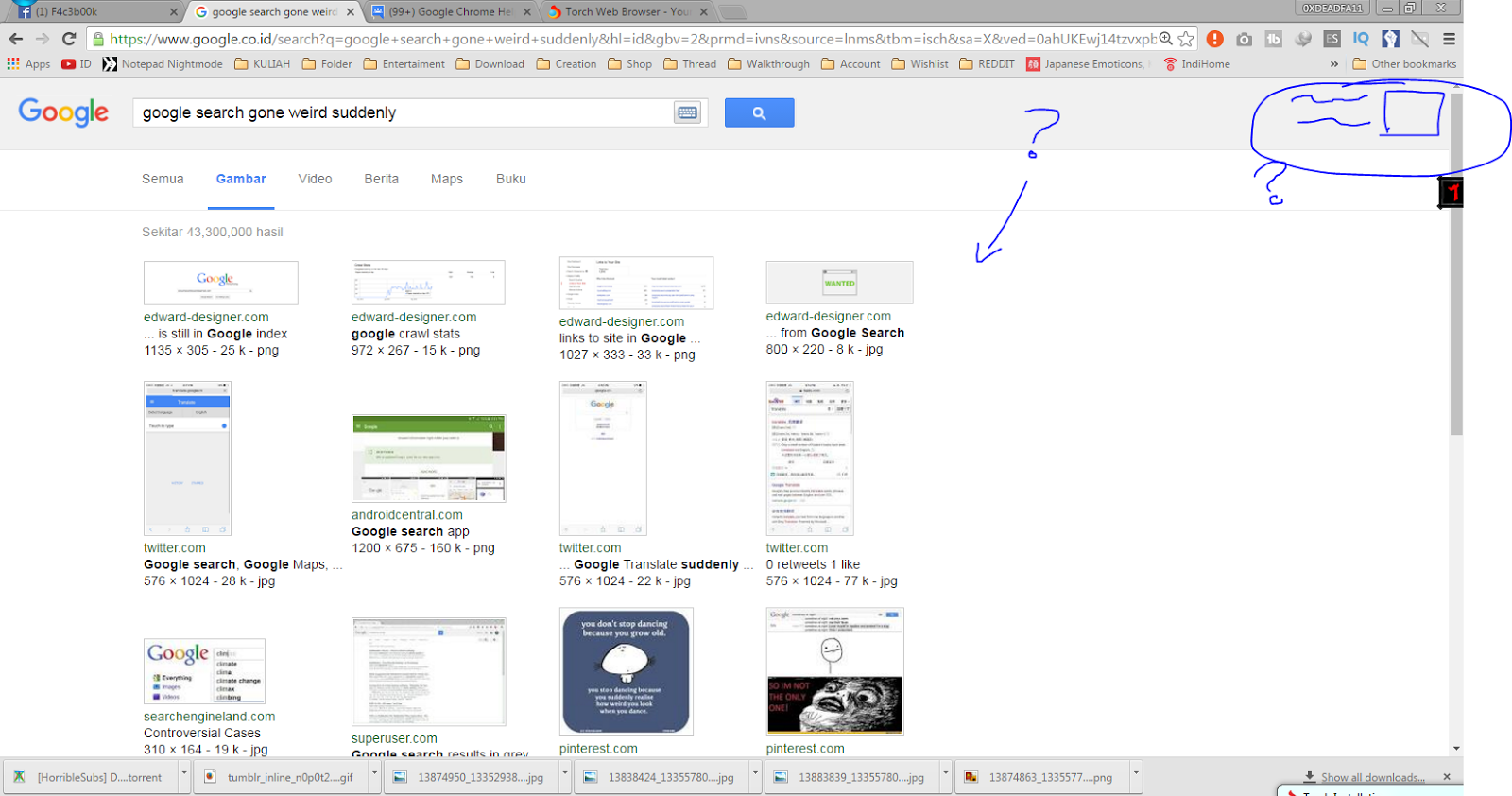Screen dimensions: 1512x796
Task: Click the orange exclamation extension icon
Action: (1215, 39)
